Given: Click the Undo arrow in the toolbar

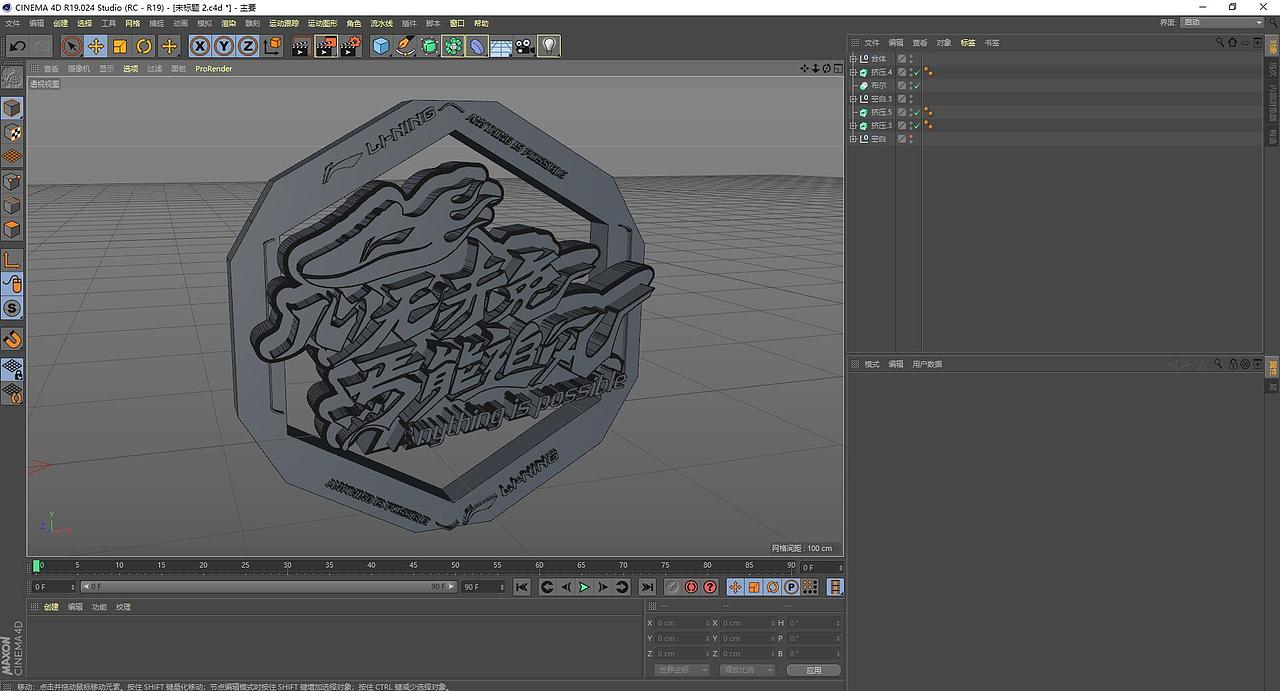Looking at the screenshot, I should pos(18,46).
